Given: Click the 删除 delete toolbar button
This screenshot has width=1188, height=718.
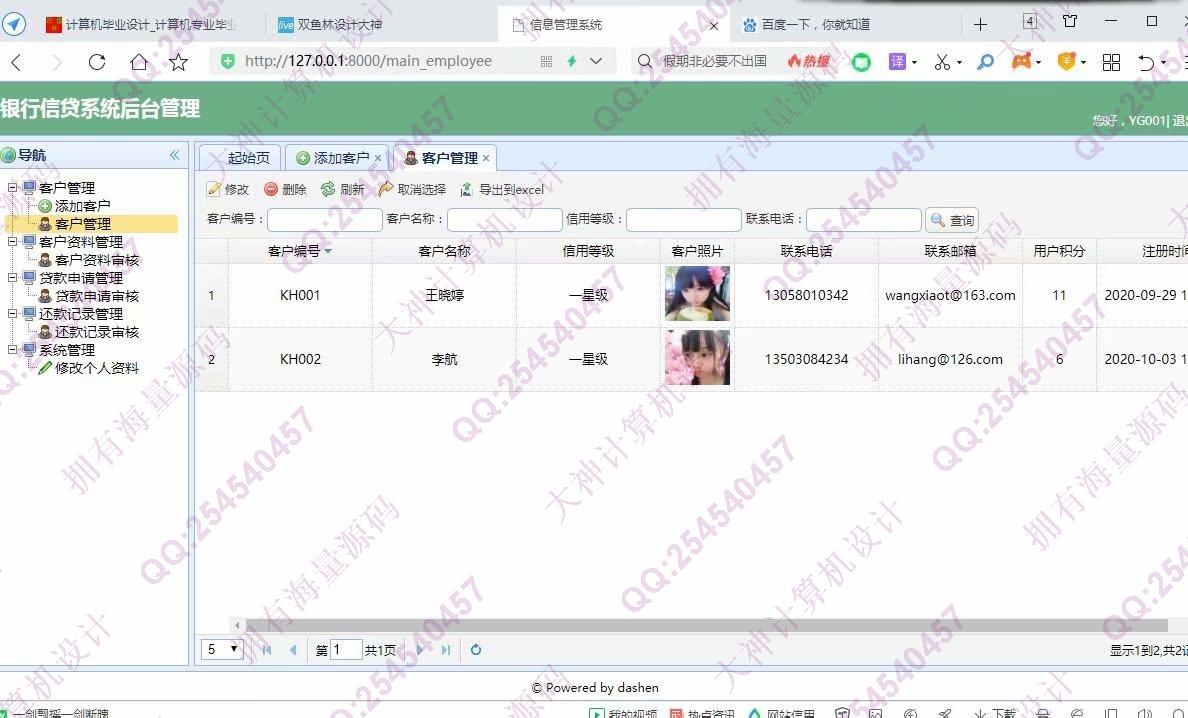Looking at the screenshot, I should tap(286, 189).
